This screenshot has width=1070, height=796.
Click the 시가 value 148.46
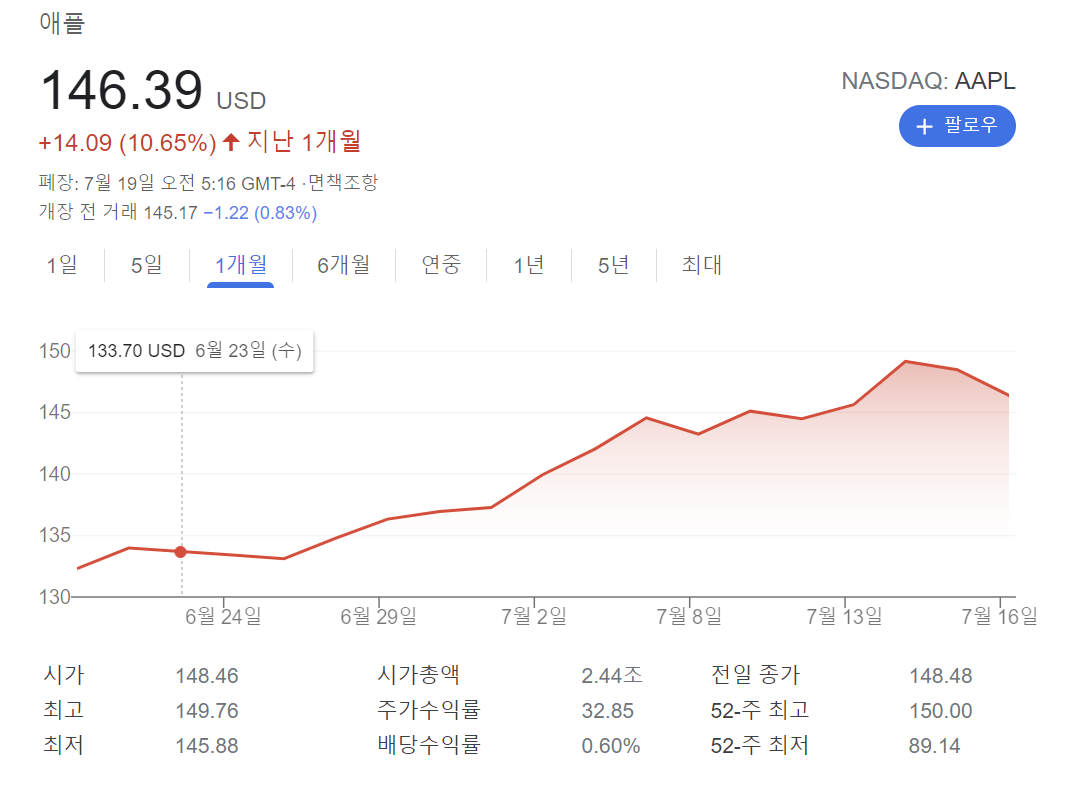click(207, 676)
